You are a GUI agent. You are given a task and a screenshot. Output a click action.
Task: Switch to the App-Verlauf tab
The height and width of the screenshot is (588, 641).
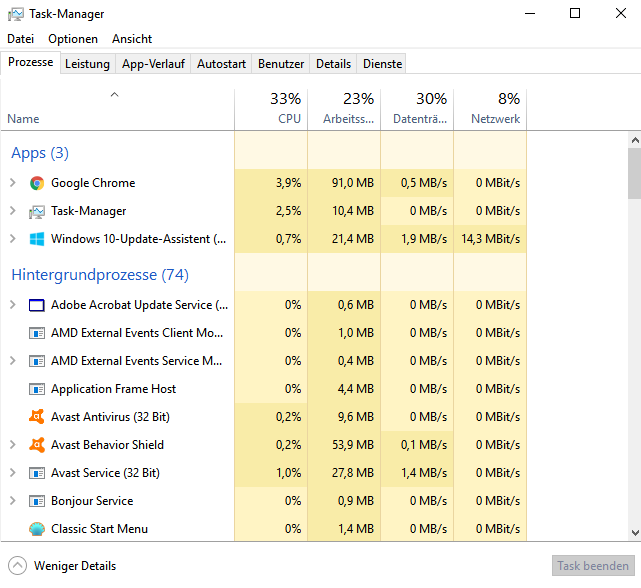pos(153,64)
